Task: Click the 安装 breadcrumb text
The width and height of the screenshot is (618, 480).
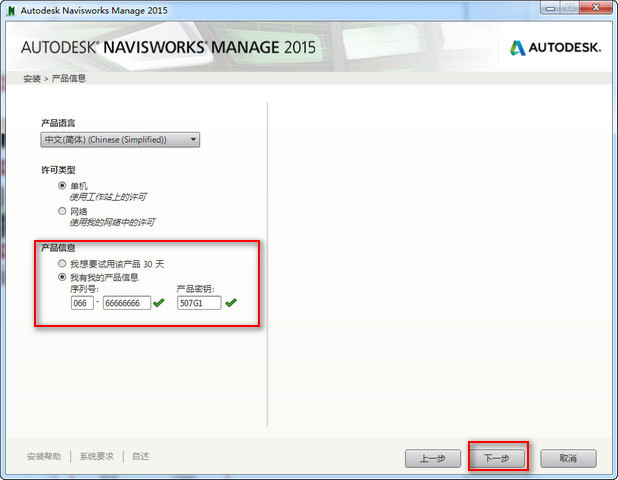Action: [32, 79]
